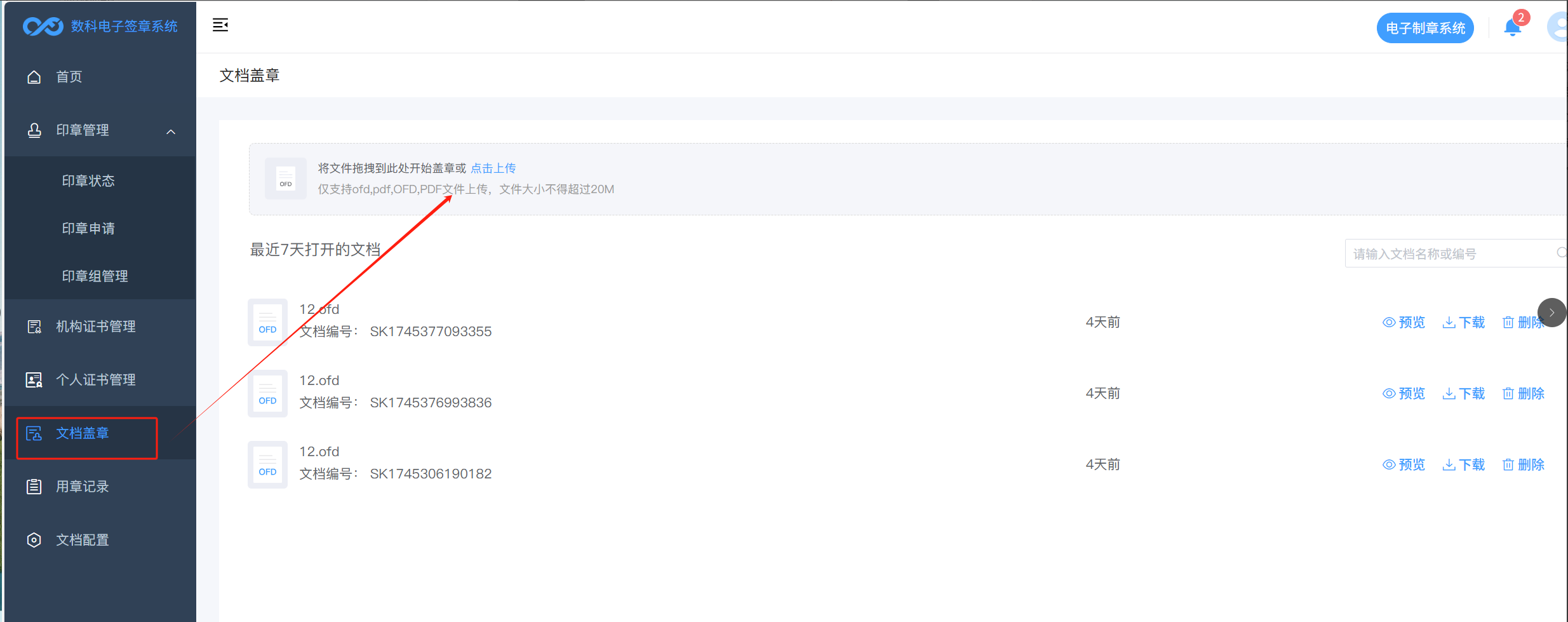Open 印章组管理 in the sidebar
This screenshot has width=1568, height=622.
[95, 276]
